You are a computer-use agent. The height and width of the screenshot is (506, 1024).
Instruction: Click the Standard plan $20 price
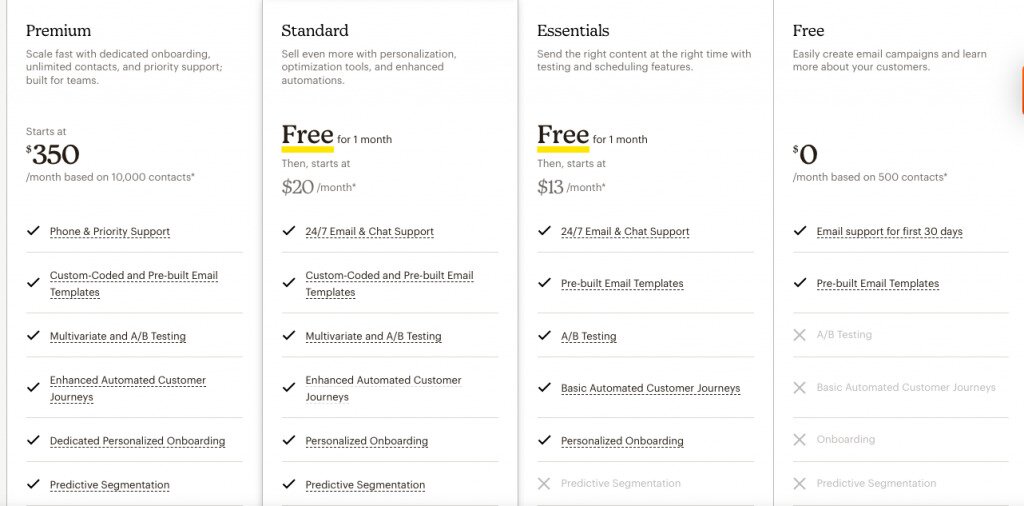coord(298,186)
